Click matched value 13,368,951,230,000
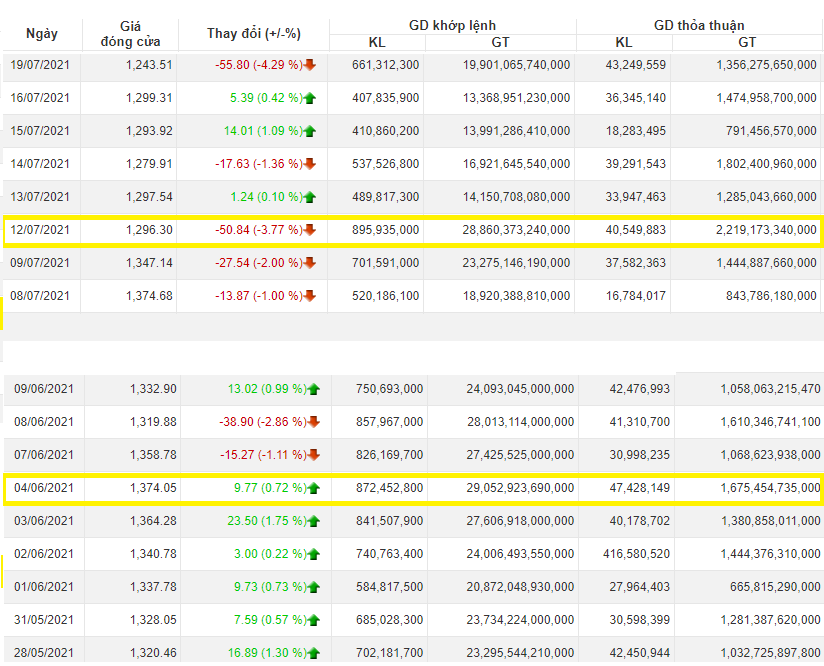 coord(516,98)
